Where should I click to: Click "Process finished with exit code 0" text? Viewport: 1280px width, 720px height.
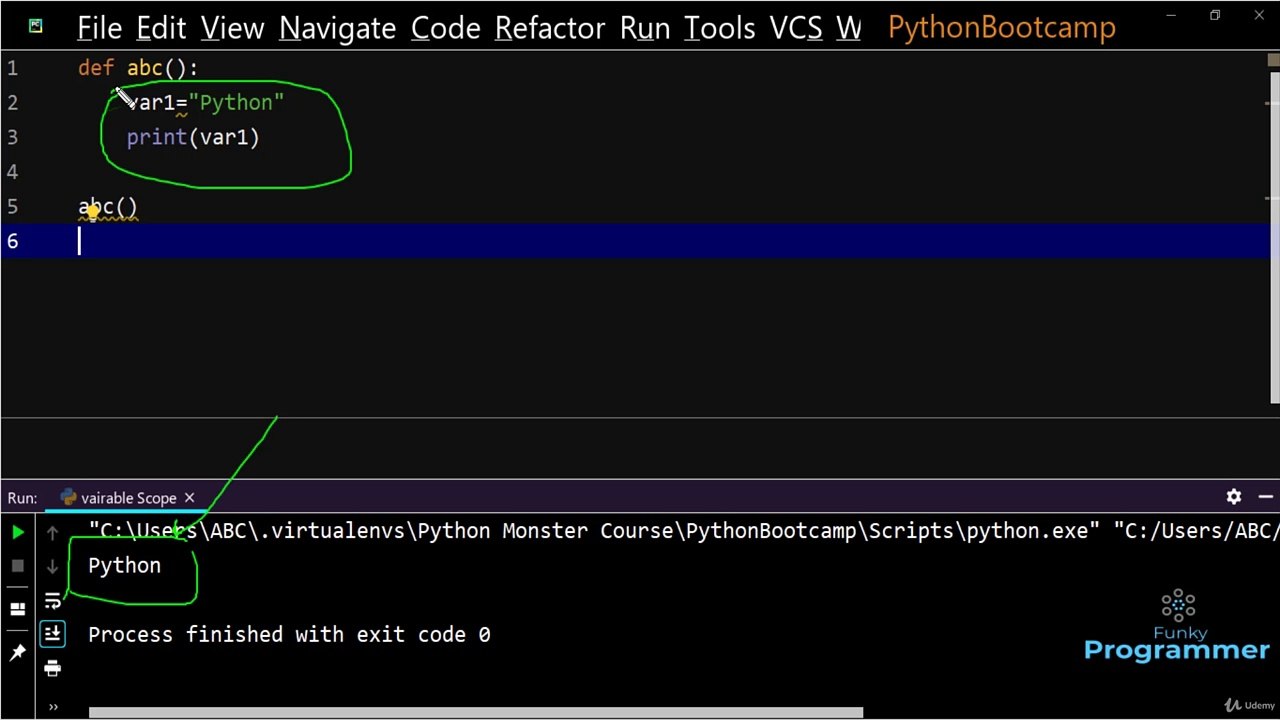[289, 635]
